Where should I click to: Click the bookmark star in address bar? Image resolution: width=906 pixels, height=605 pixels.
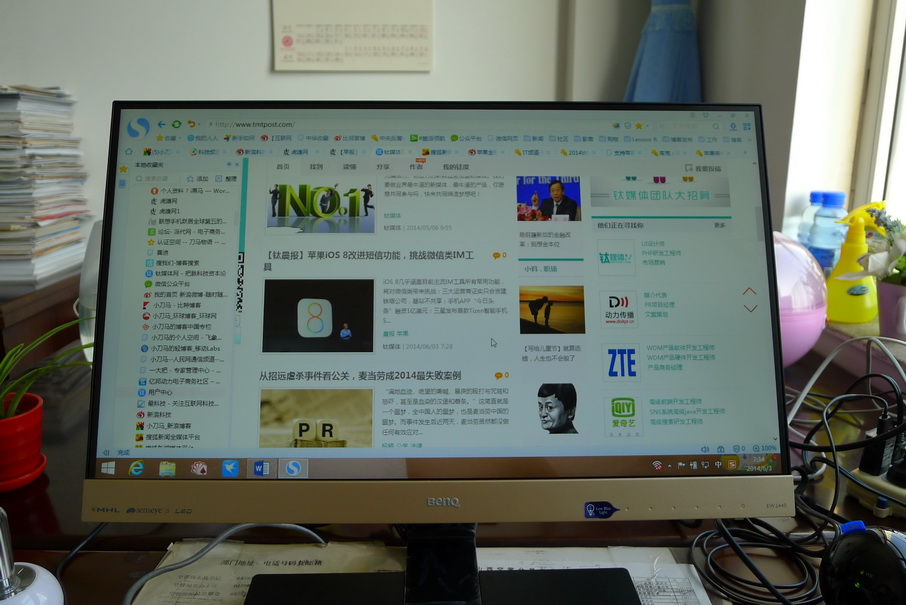[x=640, y=126]
